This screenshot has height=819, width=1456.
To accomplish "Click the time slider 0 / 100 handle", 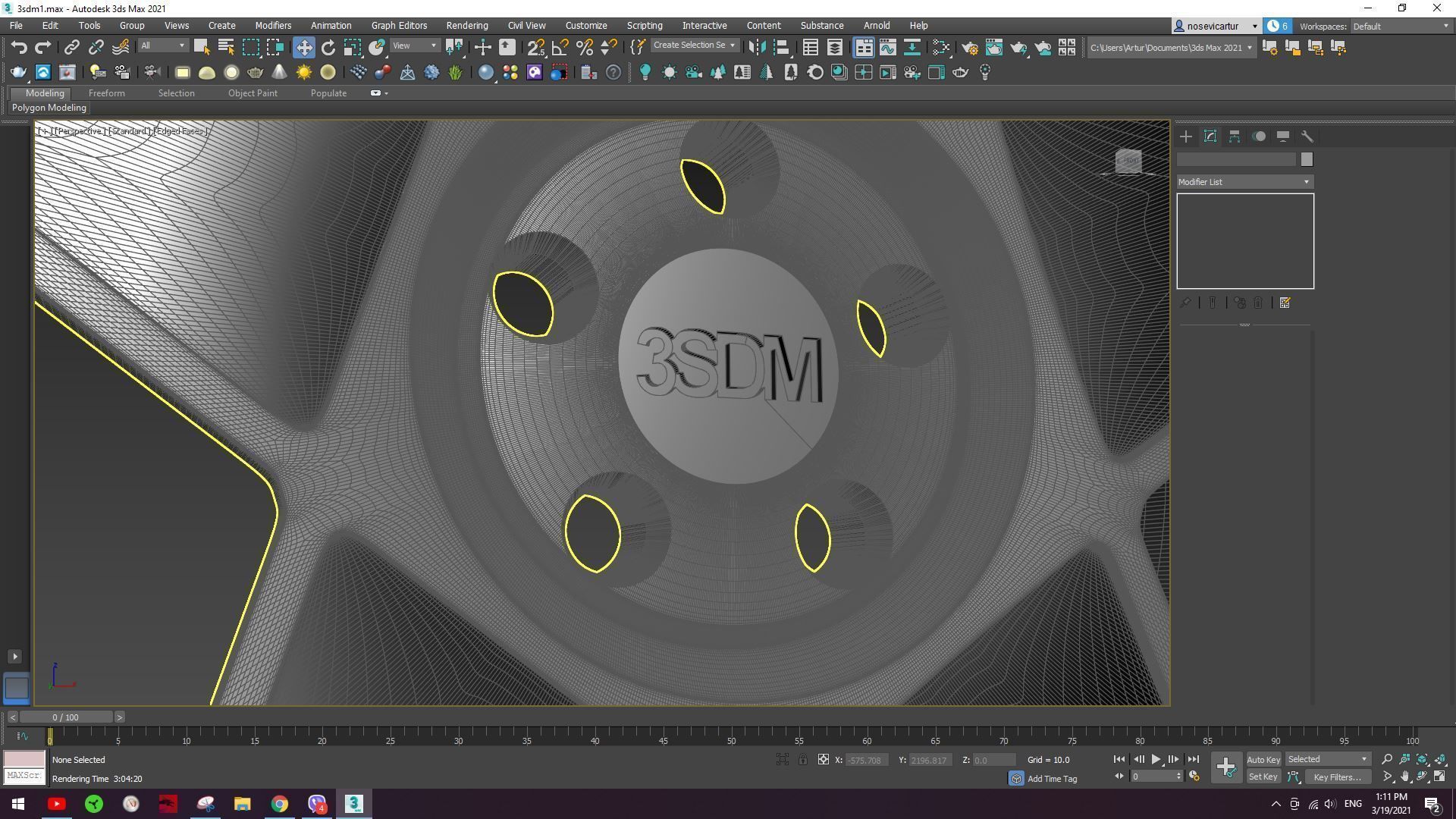I will pyautogui.click(x=66, y=717).
